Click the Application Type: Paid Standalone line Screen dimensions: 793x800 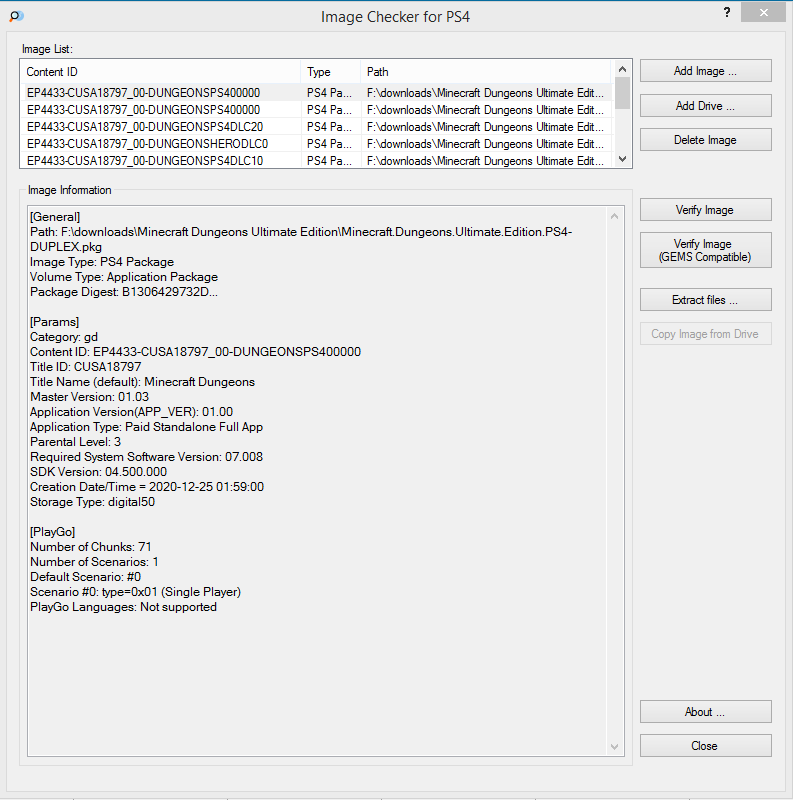[x=146, y=427]
